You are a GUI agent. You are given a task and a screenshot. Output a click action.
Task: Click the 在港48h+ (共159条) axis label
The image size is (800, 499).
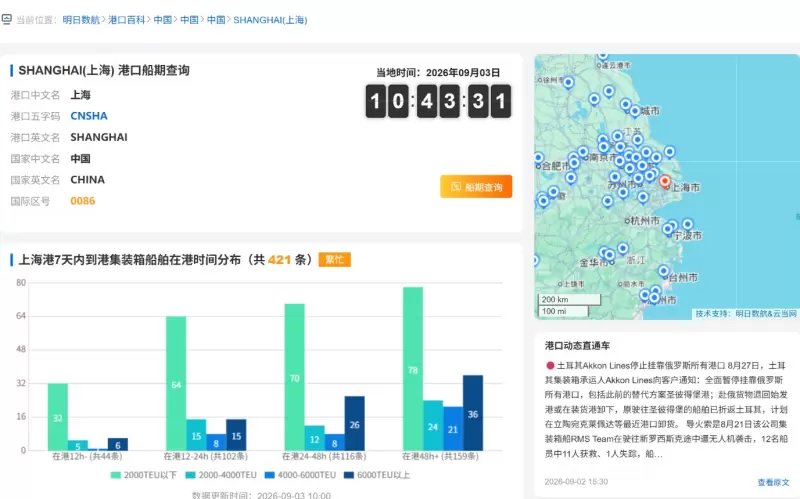440,456
